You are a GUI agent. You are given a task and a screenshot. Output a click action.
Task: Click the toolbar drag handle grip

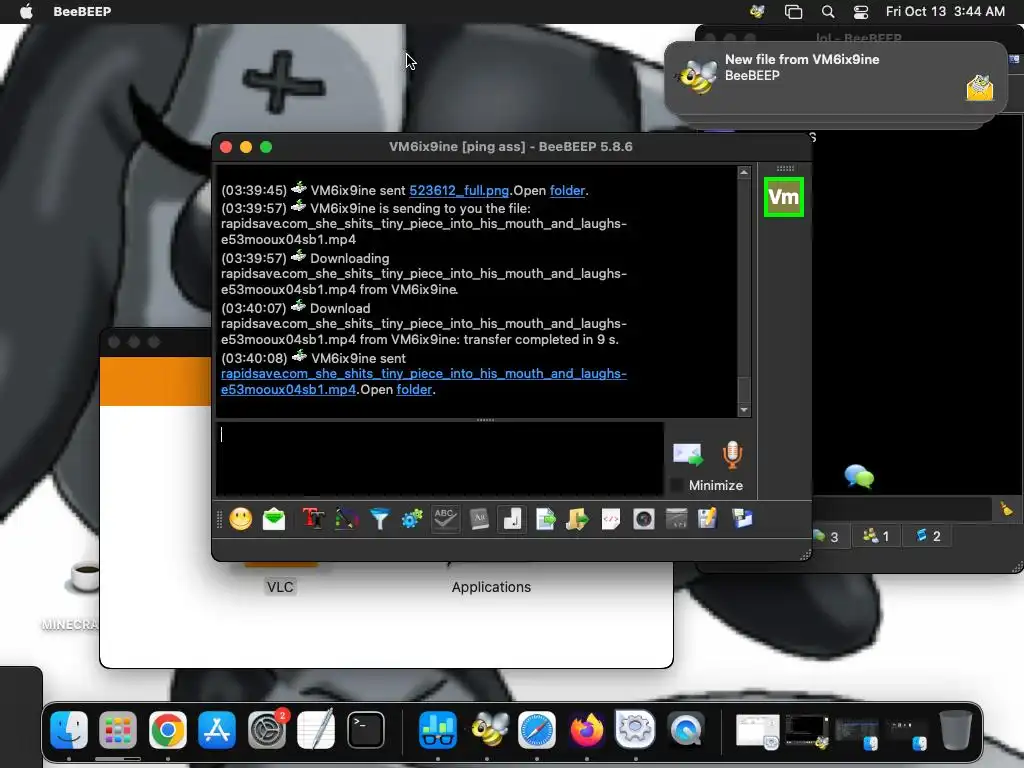click(x=219, y=519)
